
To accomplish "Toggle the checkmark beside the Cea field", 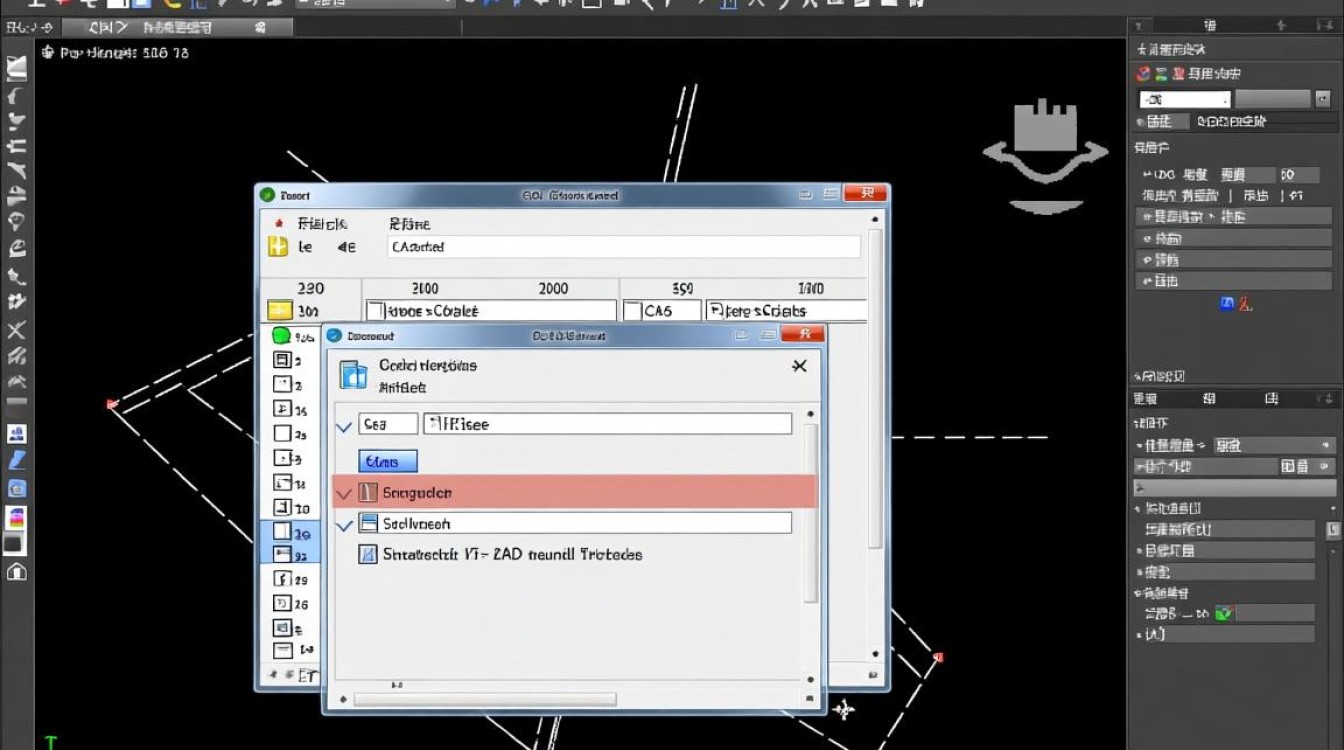I will 344,426.
